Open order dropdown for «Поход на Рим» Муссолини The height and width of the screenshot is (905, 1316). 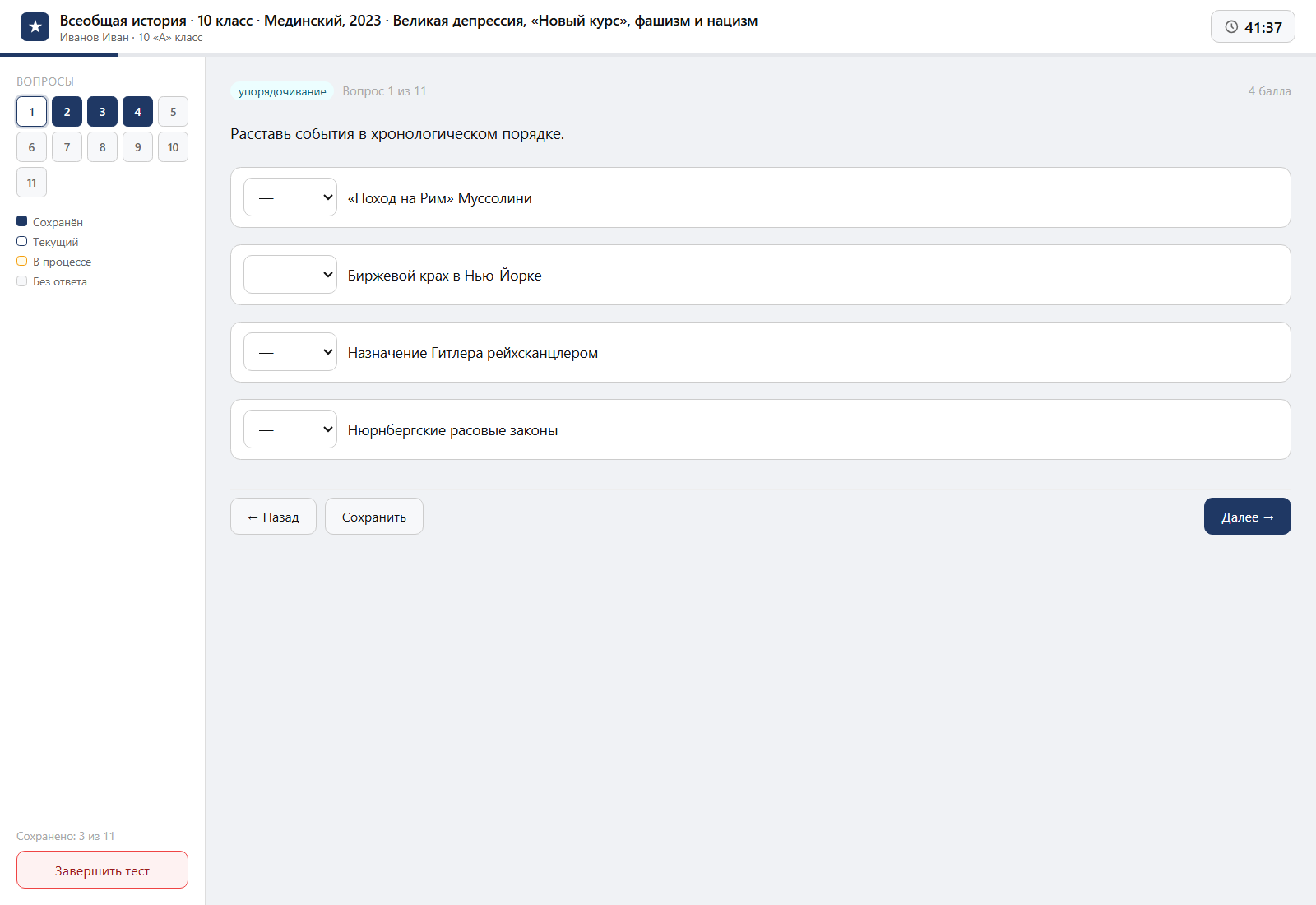pos(290,197)
